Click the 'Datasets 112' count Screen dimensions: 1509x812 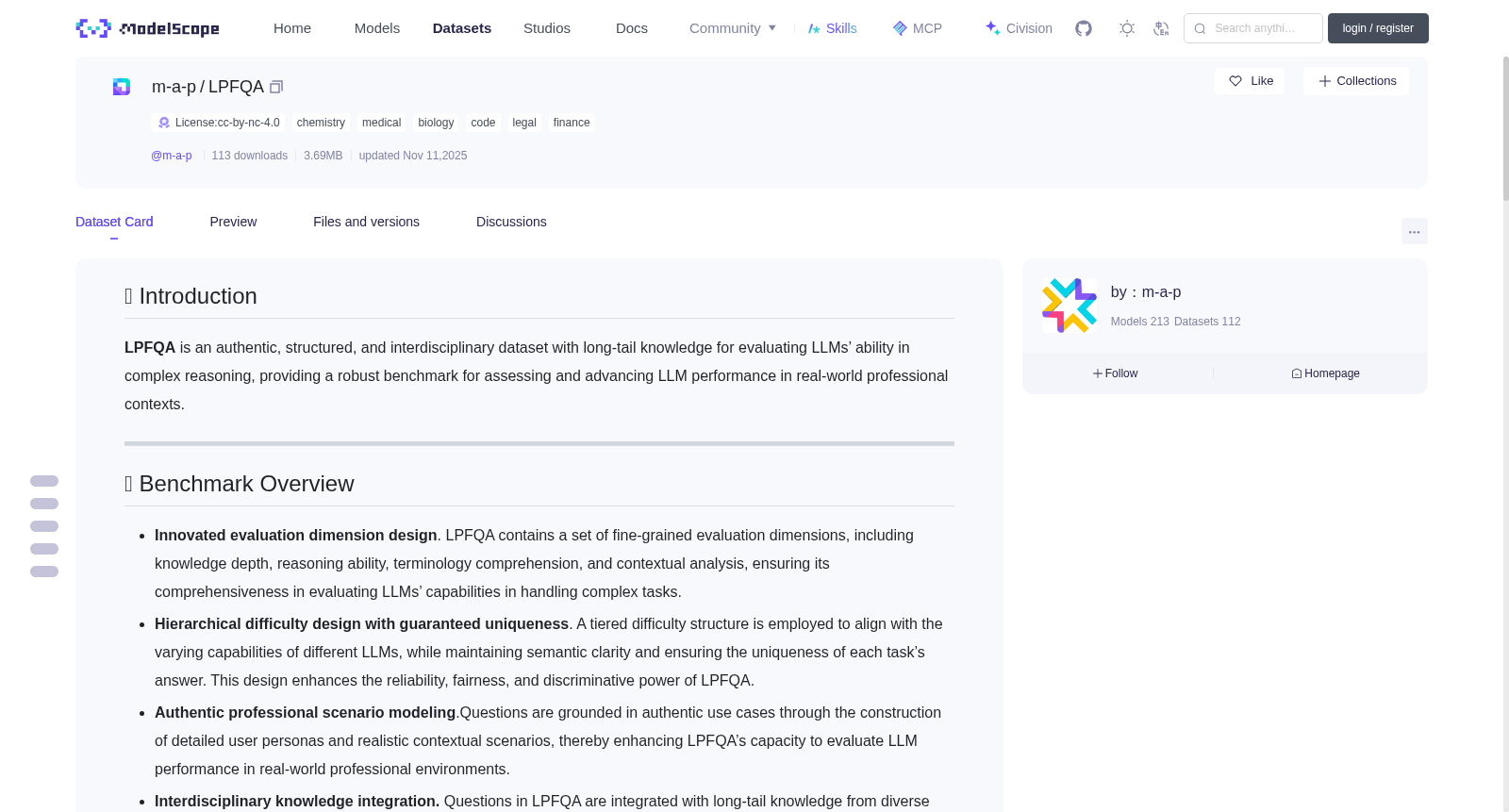pyautogui.click(x=1207, y=322)
